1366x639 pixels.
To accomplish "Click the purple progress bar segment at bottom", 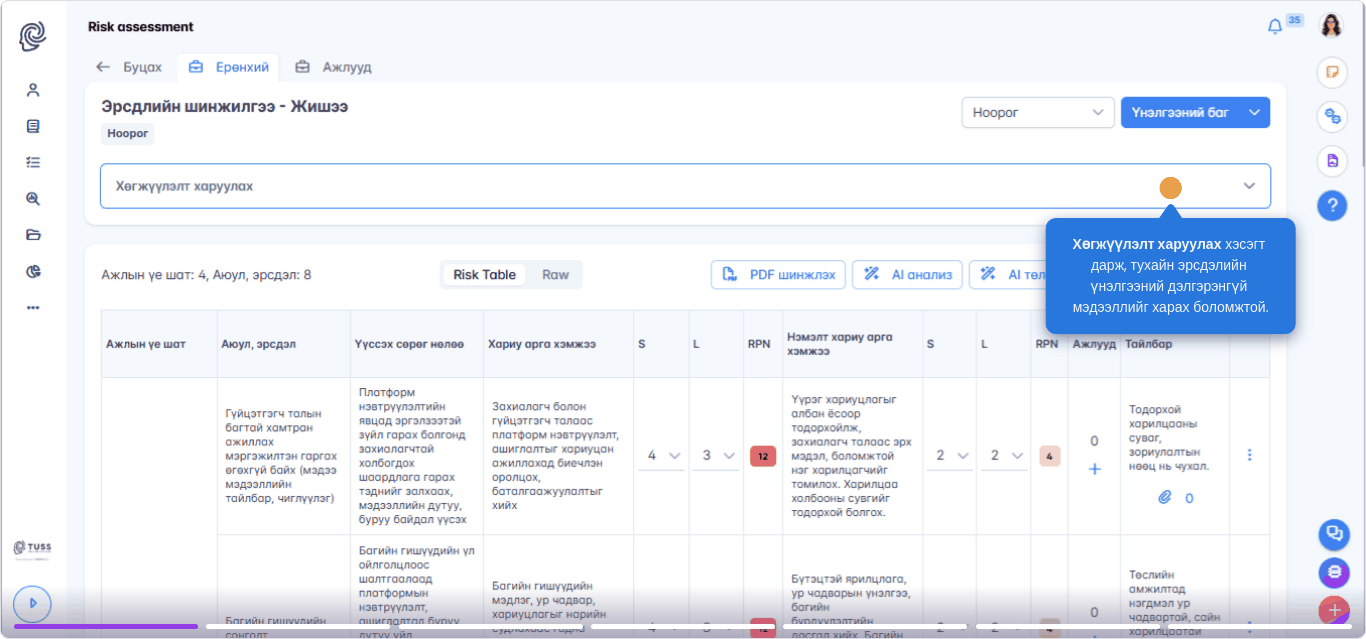I will (105, 626).
